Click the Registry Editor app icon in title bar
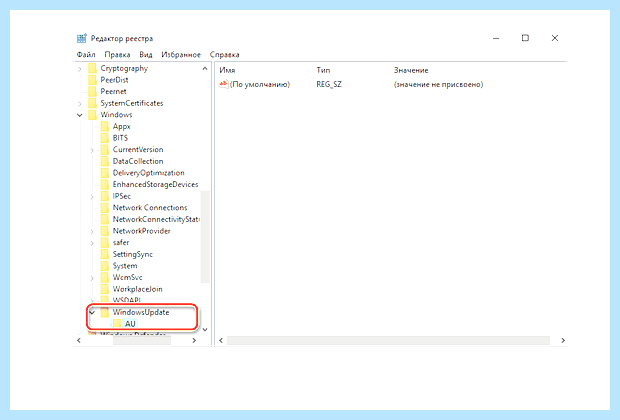 point(82,38)
